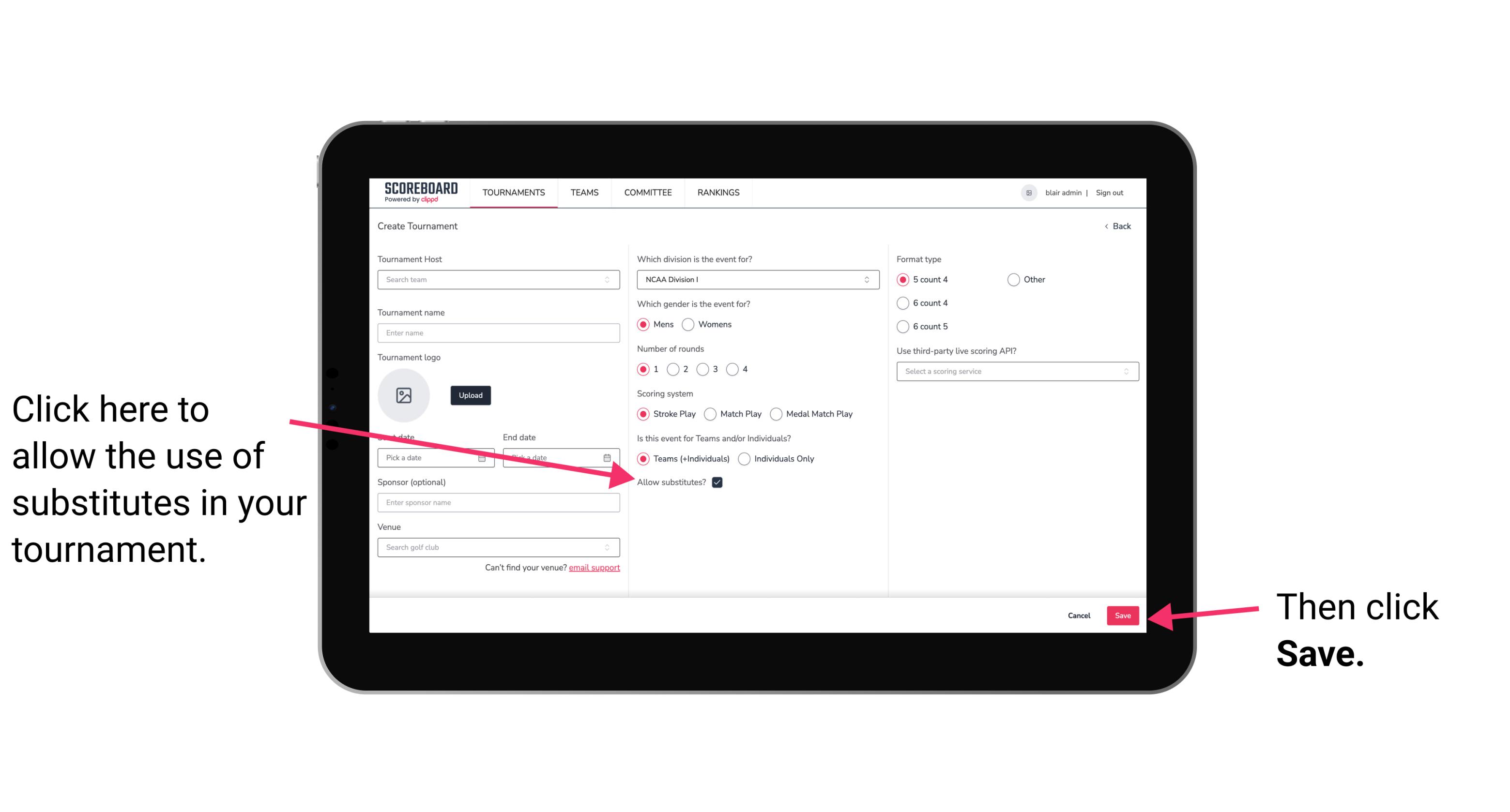
Task: Click the Venue search icon
Action: point(611,548)
